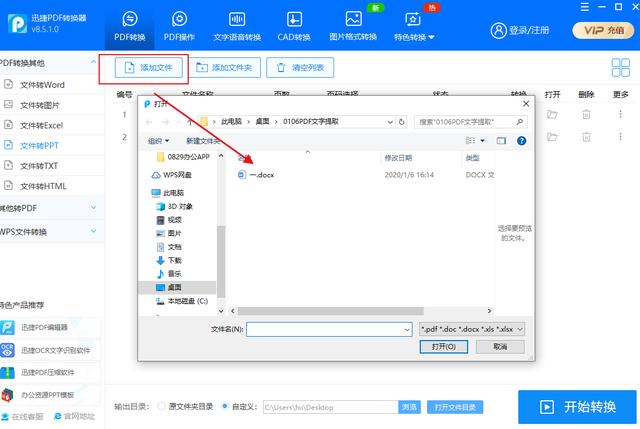This screenshot has height=429, width=640.
Task: Click the 登录/注册 account link
Action: pyautogui.click(x=520, y=30)
